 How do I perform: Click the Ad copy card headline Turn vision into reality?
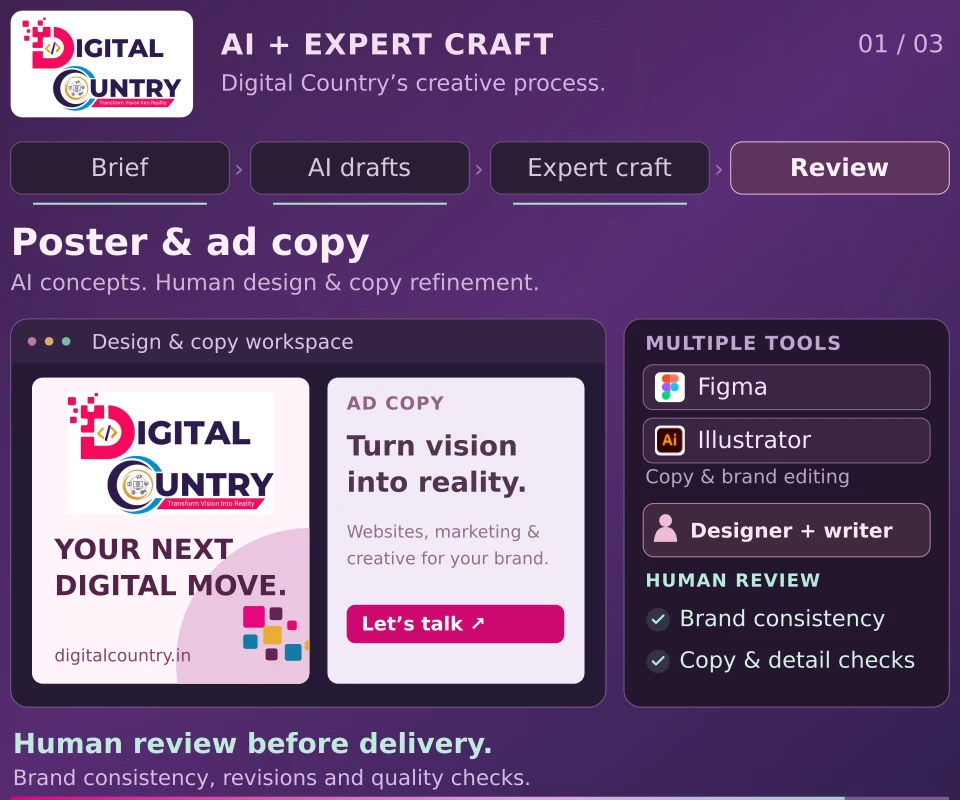tap(437, 464)
